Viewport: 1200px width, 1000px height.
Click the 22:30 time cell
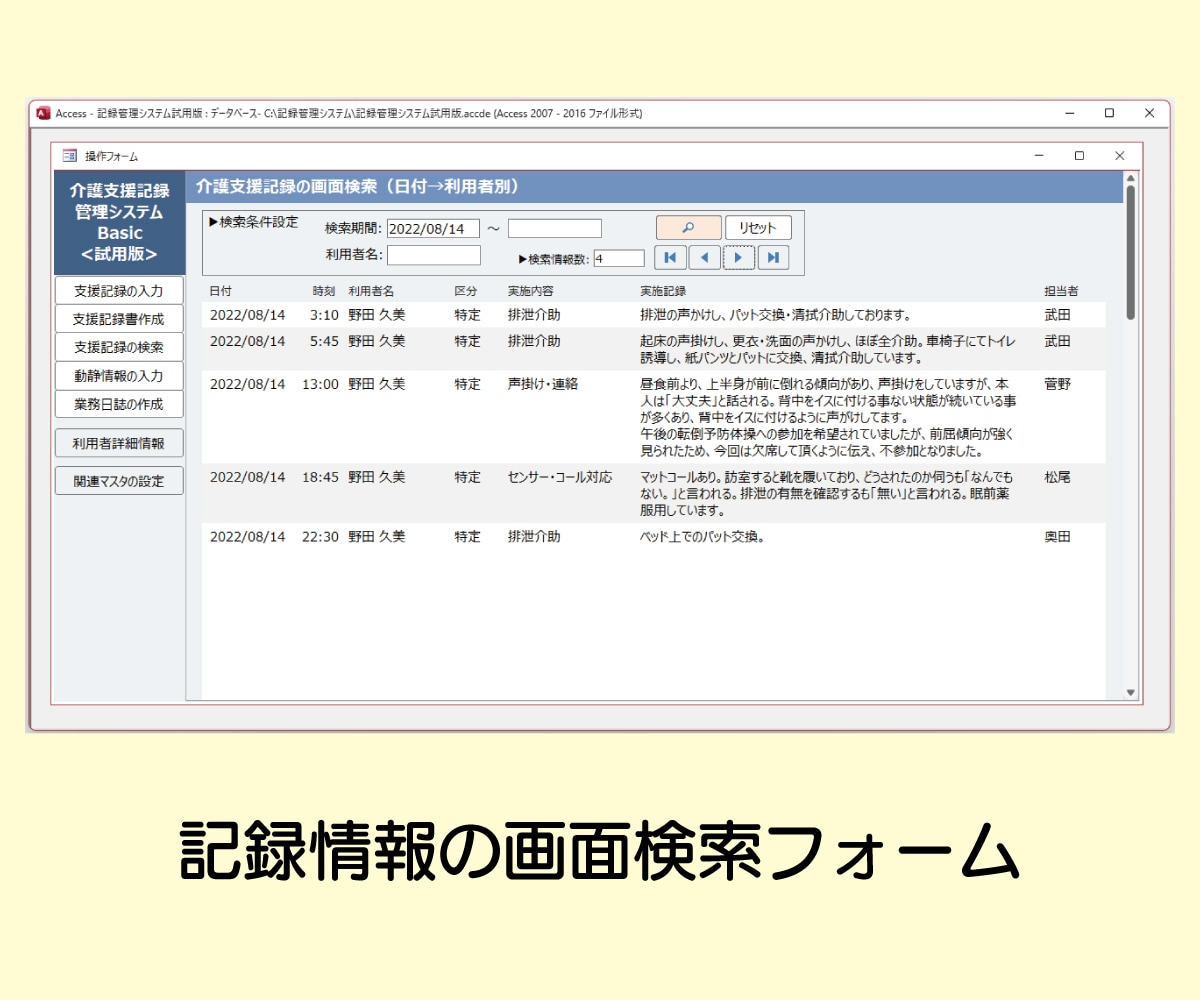(x=321, y=537)
